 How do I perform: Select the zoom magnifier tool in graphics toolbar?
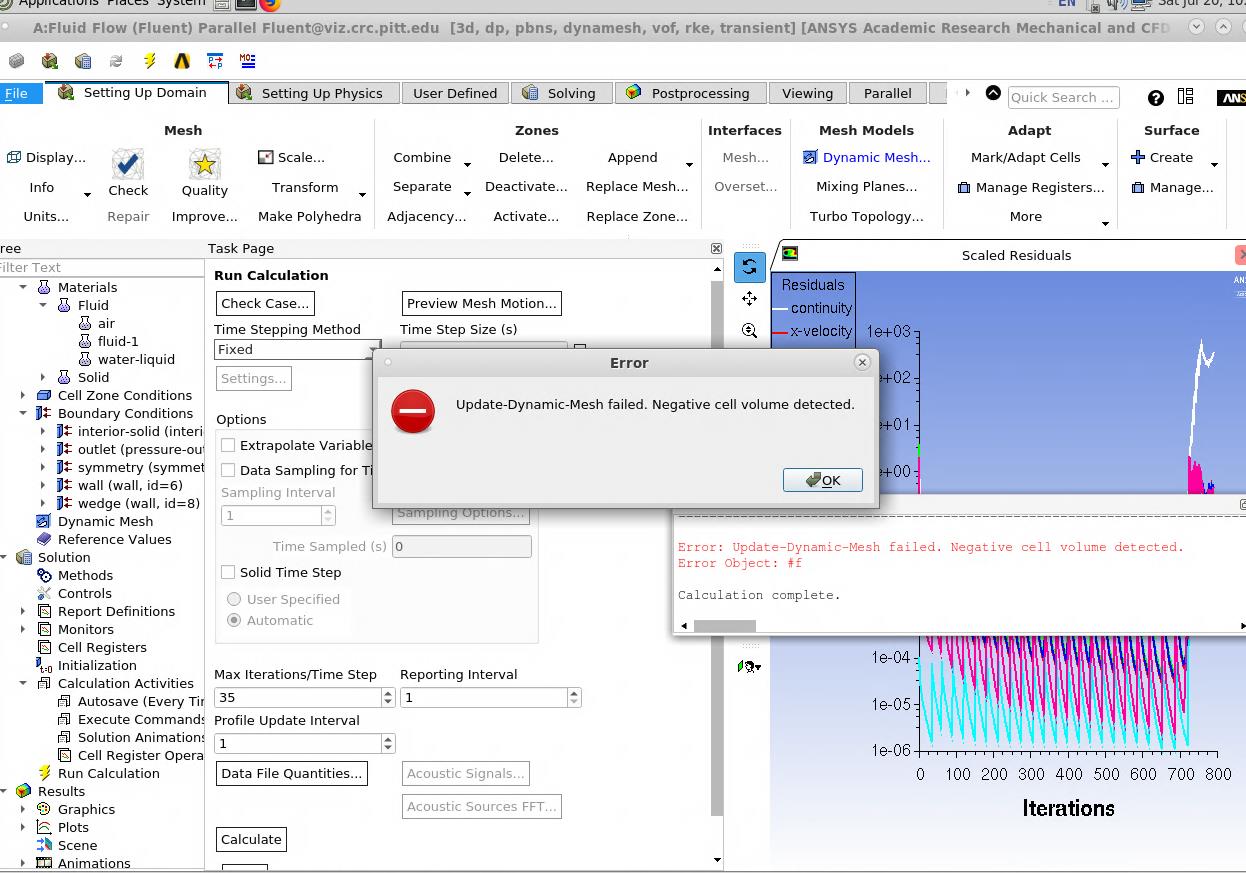(749, 330)
